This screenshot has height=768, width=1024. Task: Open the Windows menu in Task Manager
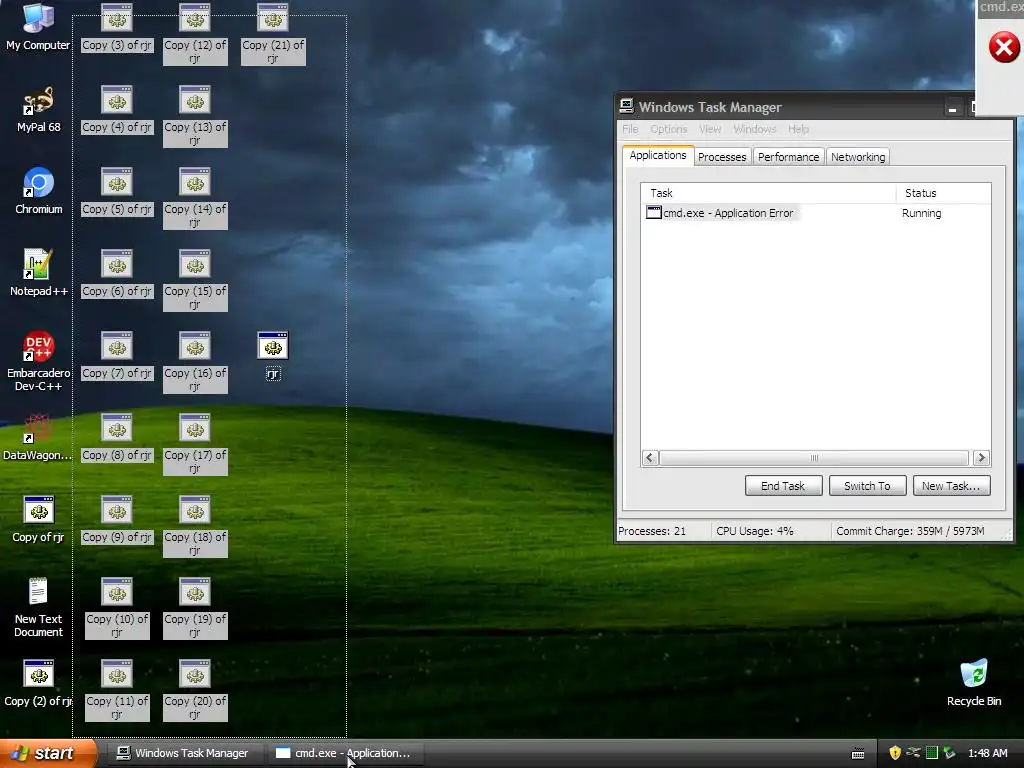(755, 129)
